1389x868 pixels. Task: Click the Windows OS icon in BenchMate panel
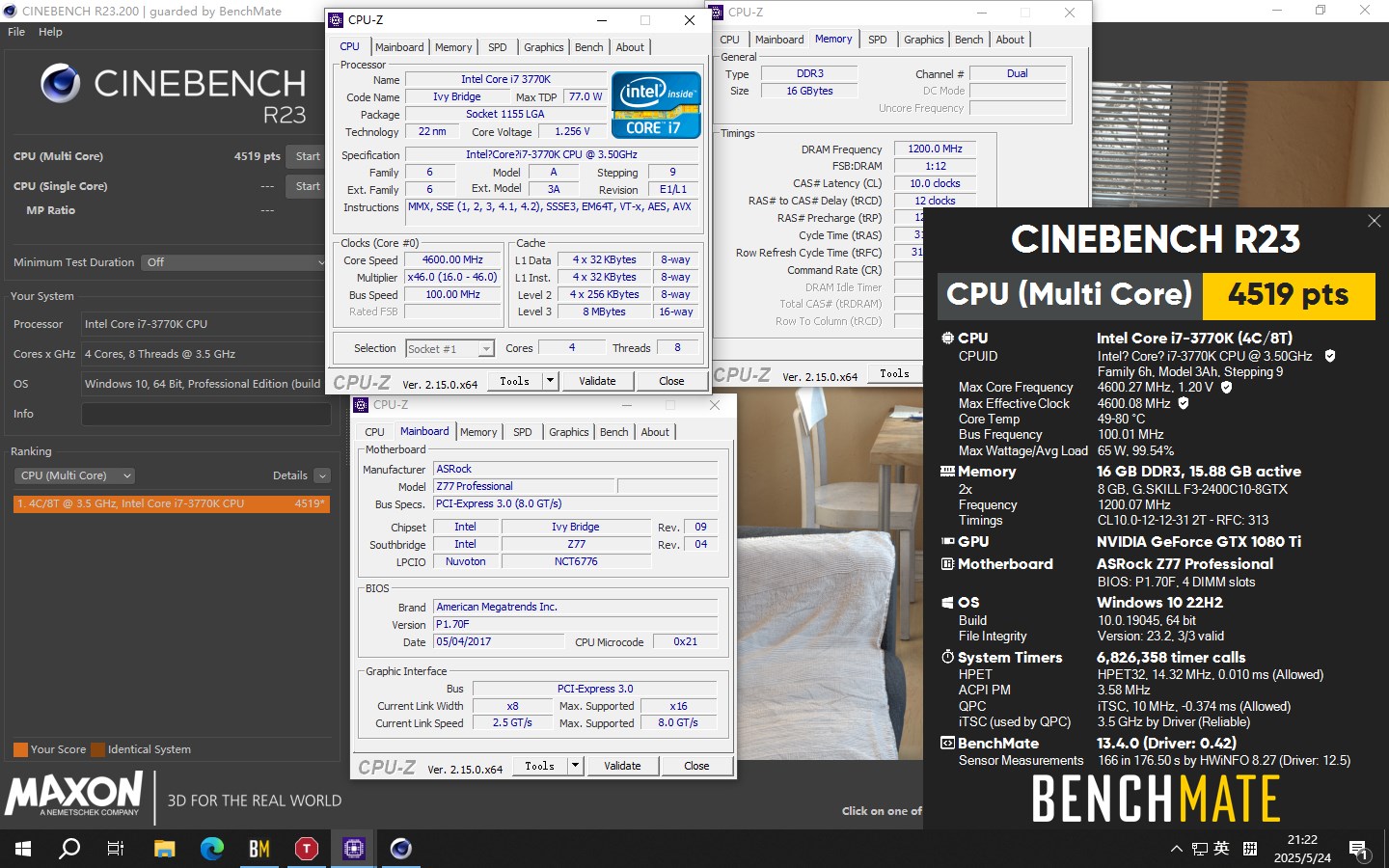947,603
